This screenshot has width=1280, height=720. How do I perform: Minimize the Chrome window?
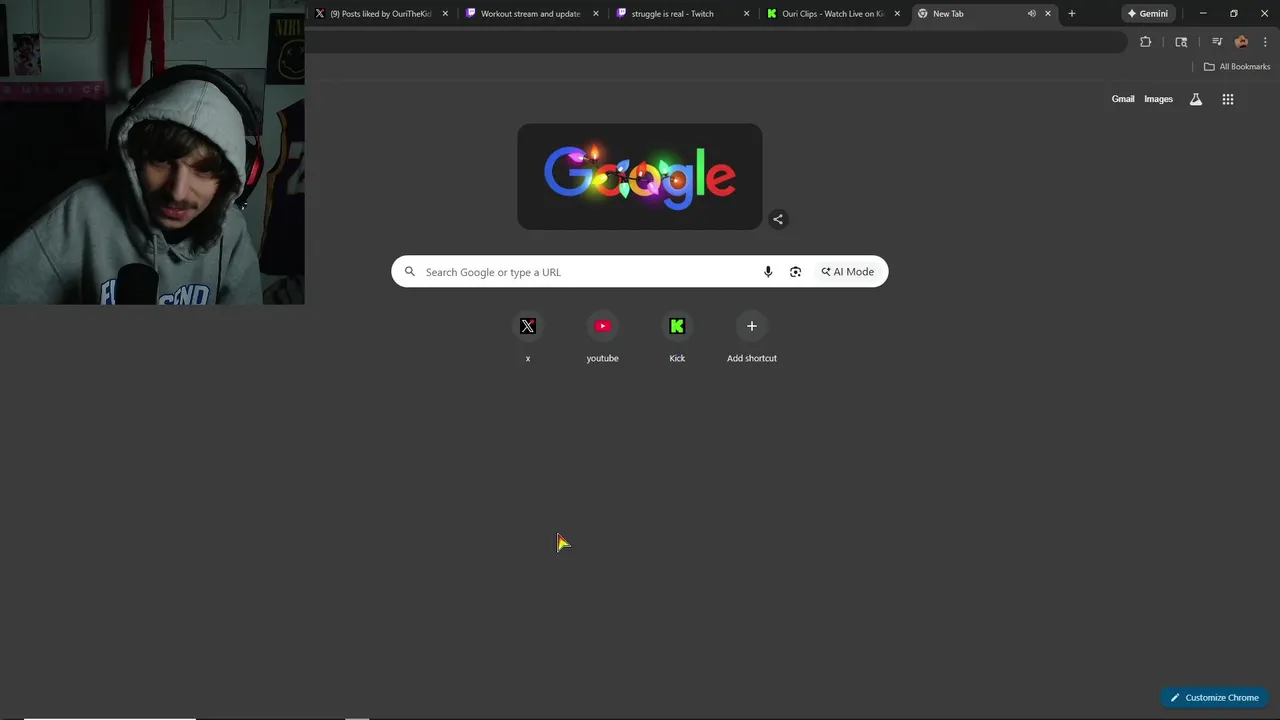pos(1203,14)
